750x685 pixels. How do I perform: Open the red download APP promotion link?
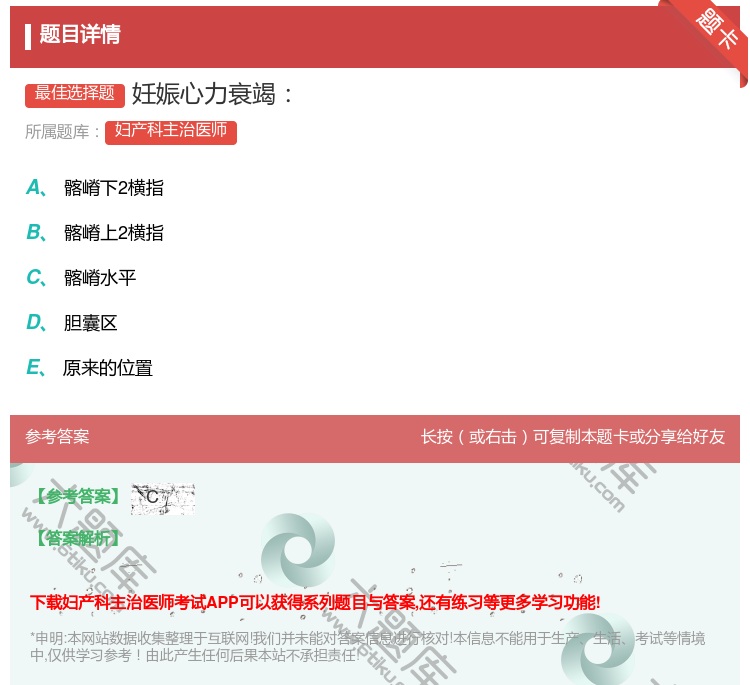tap(315, 602)
